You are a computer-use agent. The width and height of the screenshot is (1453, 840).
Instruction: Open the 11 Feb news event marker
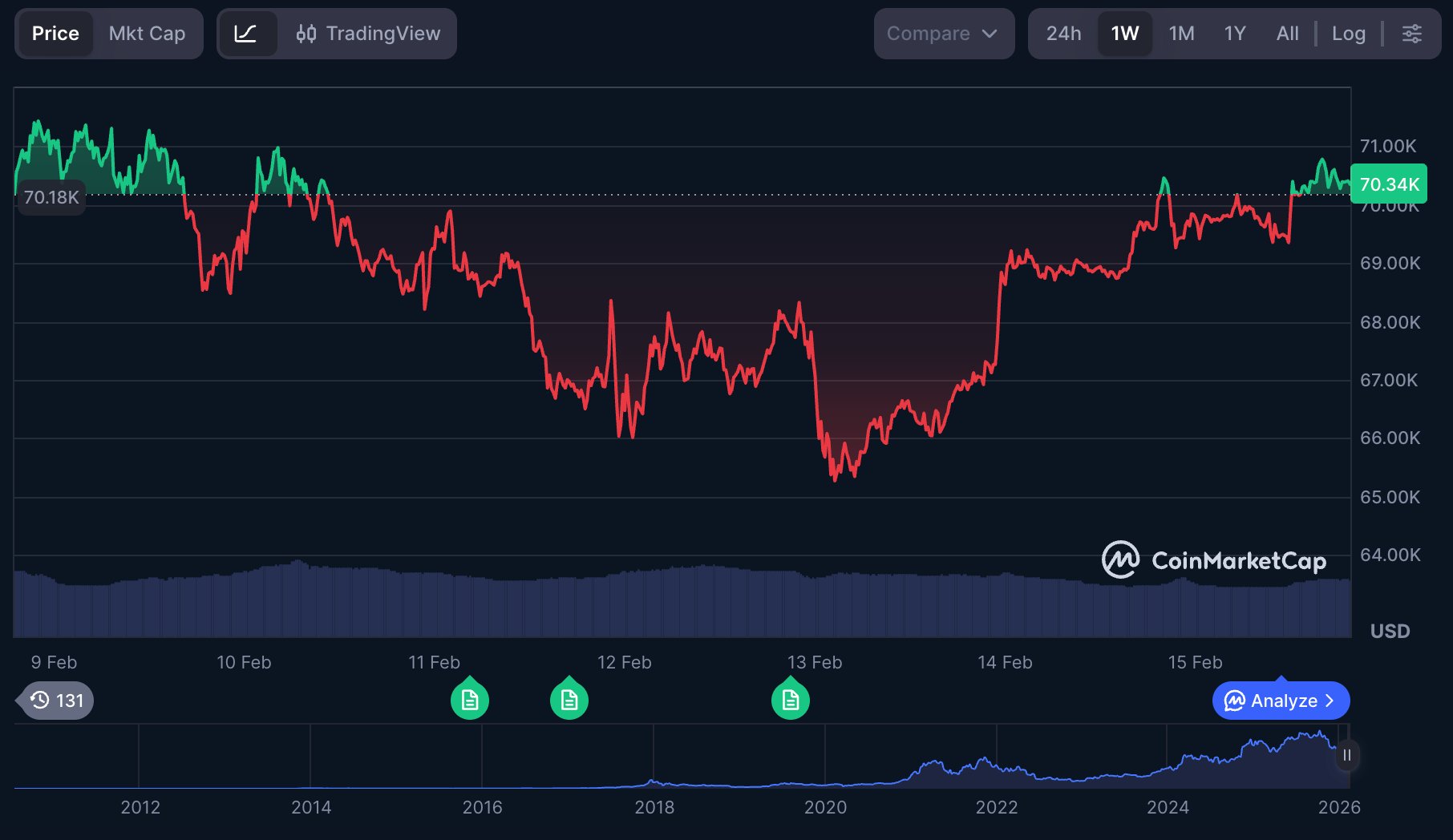coord(470,701)
